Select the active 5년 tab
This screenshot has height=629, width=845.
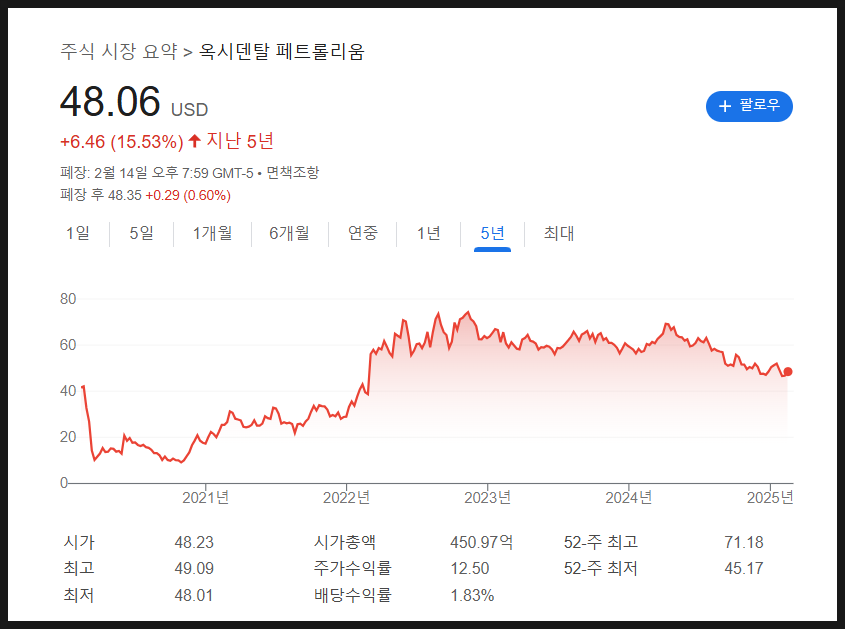coord(492,233)
